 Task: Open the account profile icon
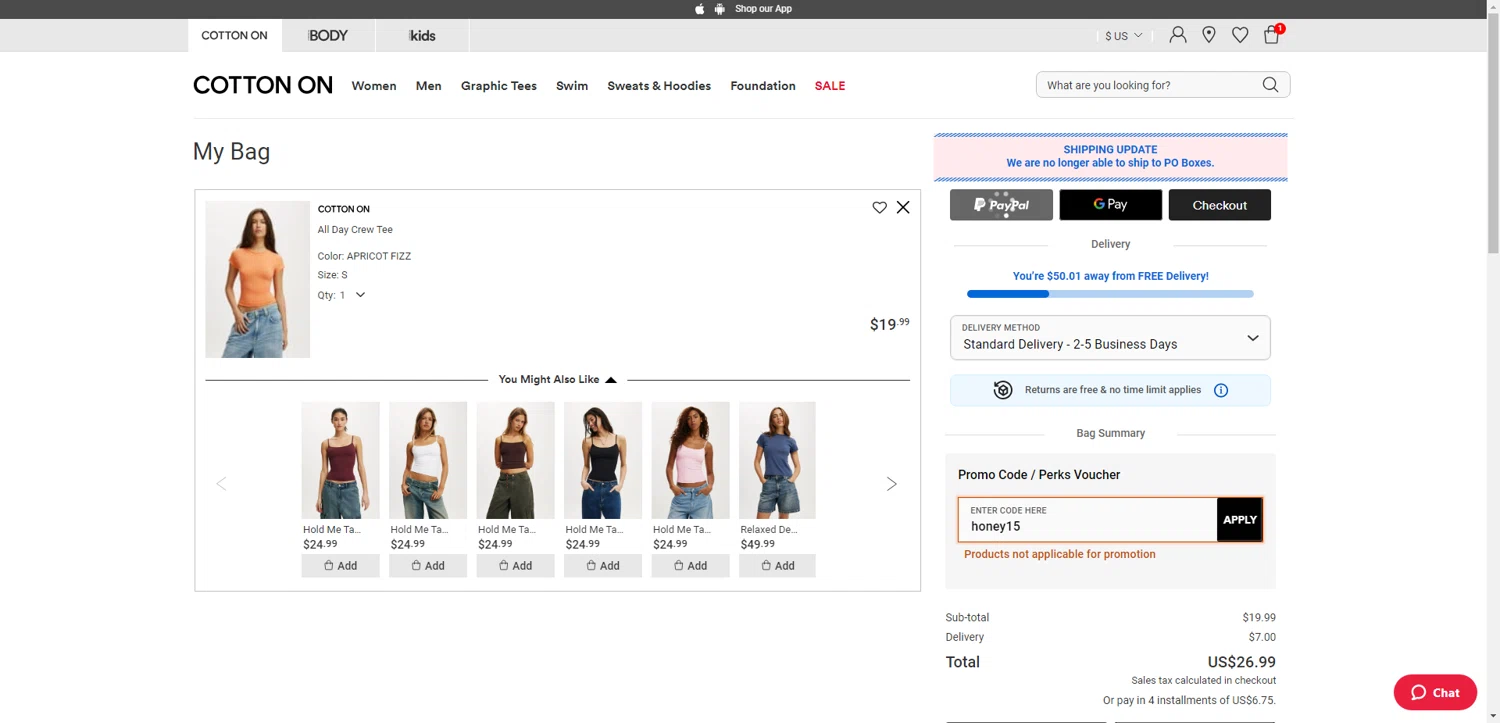pos(1178,35)
